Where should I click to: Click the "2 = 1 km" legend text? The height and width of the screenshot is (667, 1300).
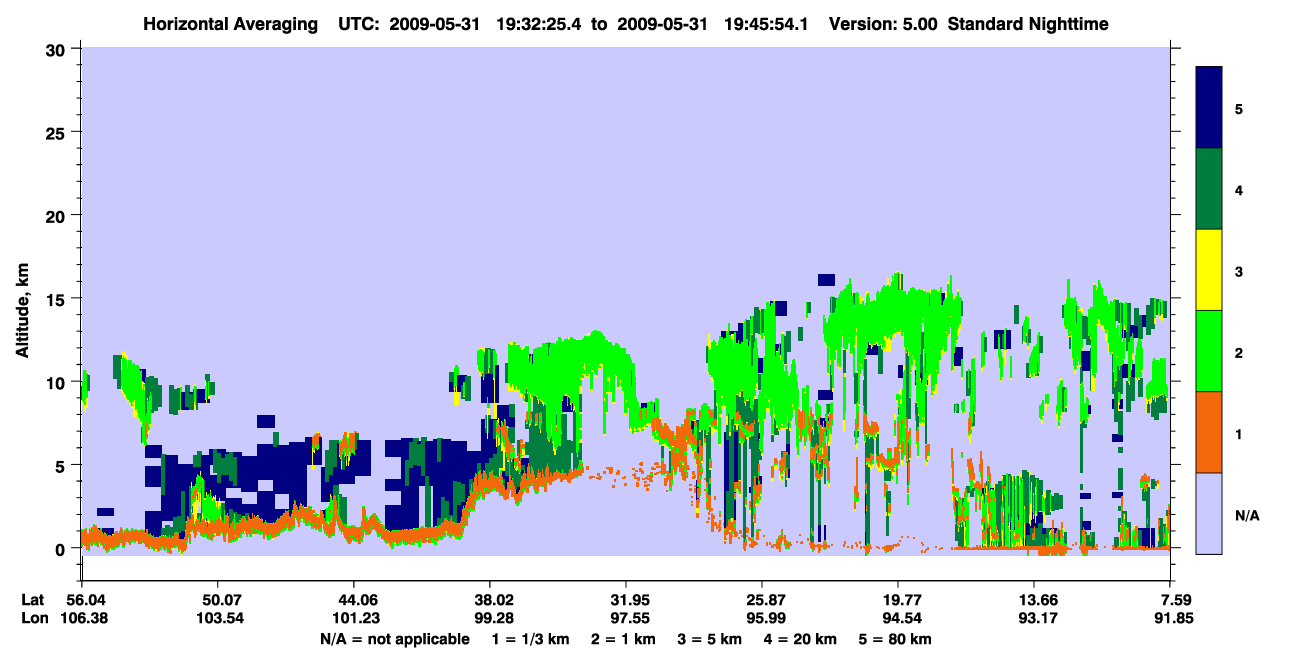tap(627, 639)
